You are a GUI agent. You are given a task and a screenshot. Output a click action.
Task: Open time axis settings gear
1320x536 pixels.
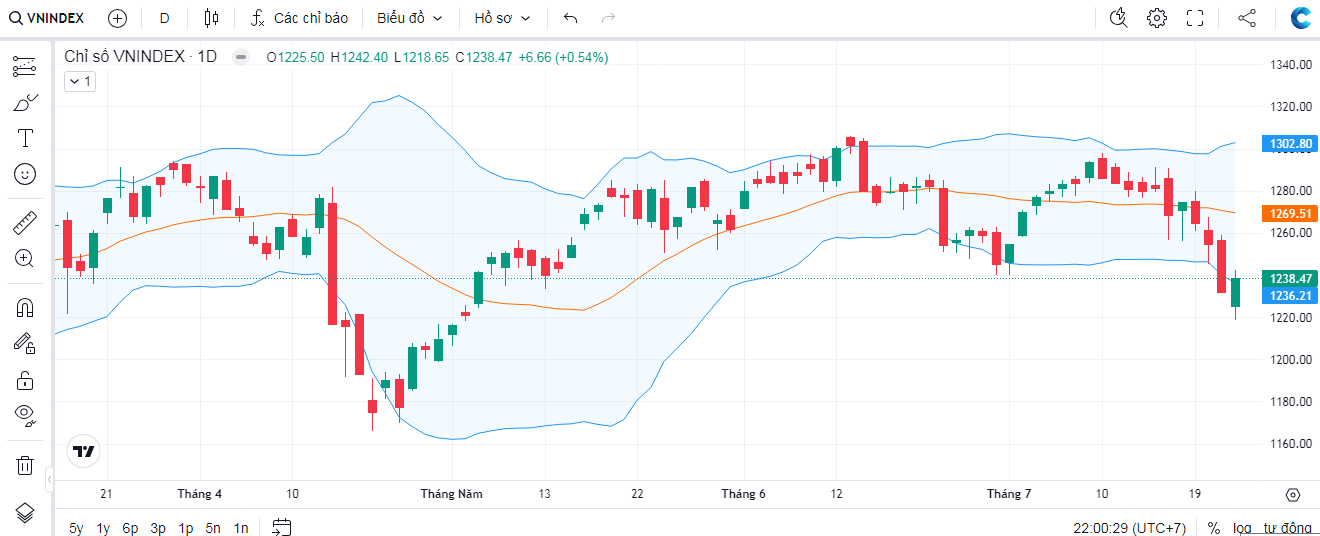coord(1292,494)
